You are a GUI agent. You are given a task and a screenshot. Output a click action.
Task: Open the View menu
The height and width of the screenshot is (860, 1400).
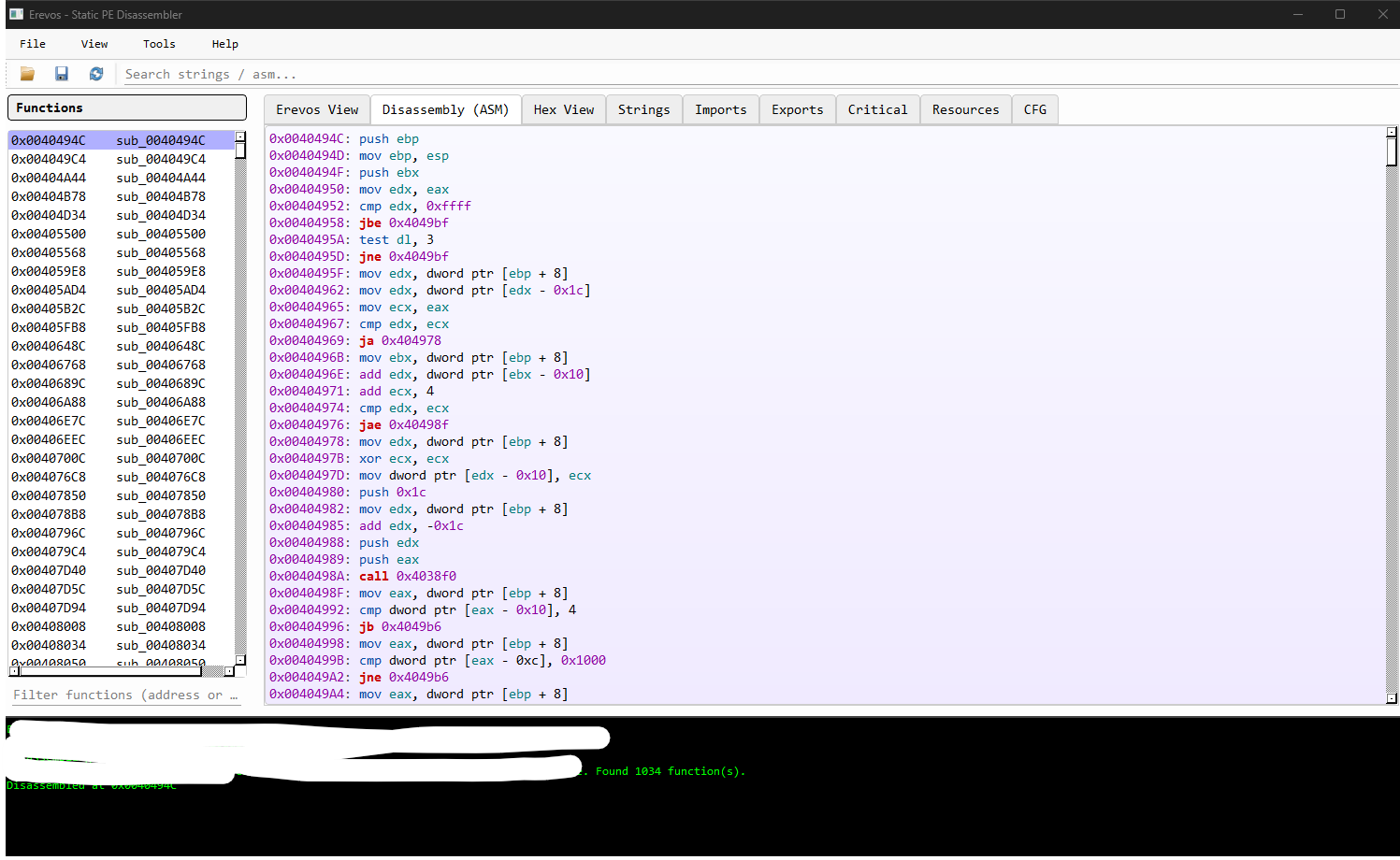tap(94, 44)
